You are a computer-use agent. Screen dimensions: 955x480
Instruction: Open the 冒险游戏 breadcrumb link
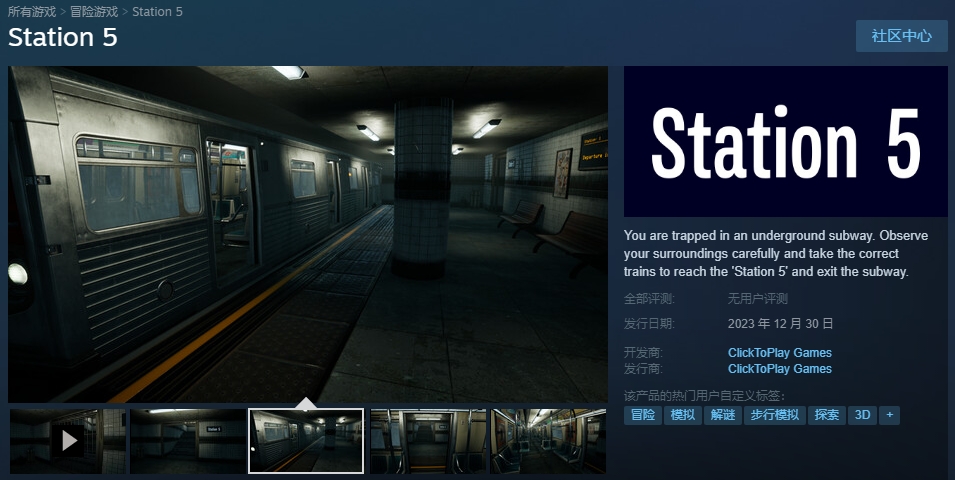(94, 12)
